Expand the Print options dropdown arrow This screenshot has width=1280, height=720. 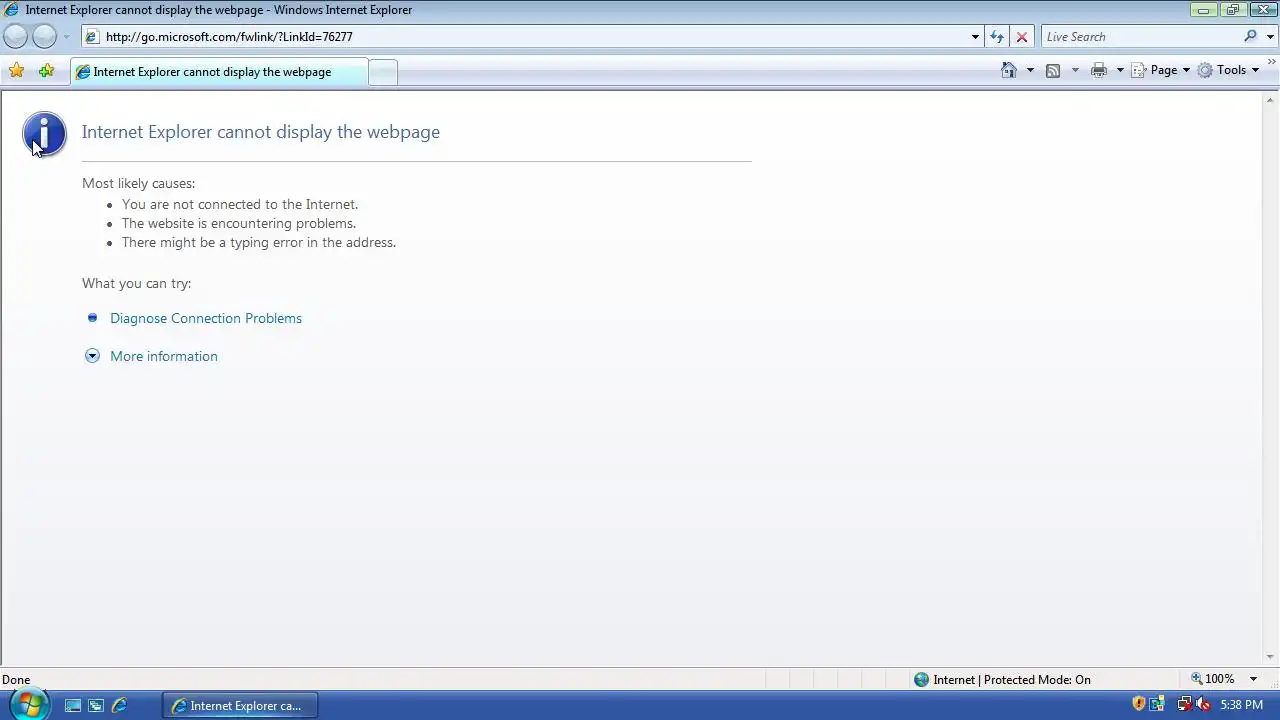click(1120, 70)
